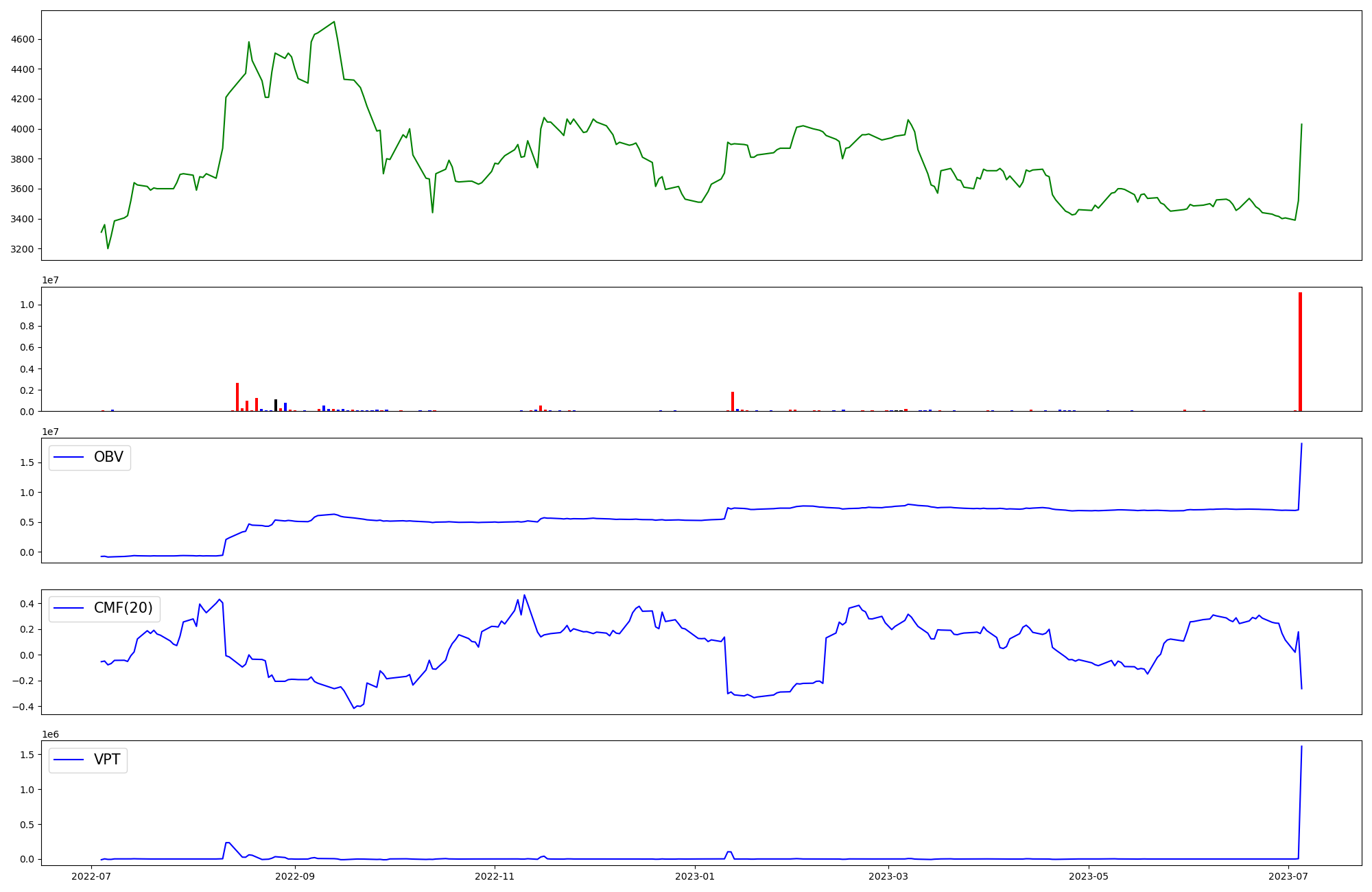This screenshot has height=892, width=1372.
Task: Click the January 2023 red volume bar
Action: coord(733,401)
